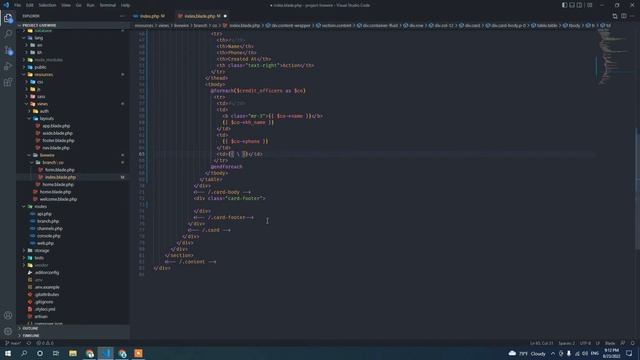This screenshot has height=360, width=640.
Task: Change file encoding UTF-8
Action: tap(585, 343)
